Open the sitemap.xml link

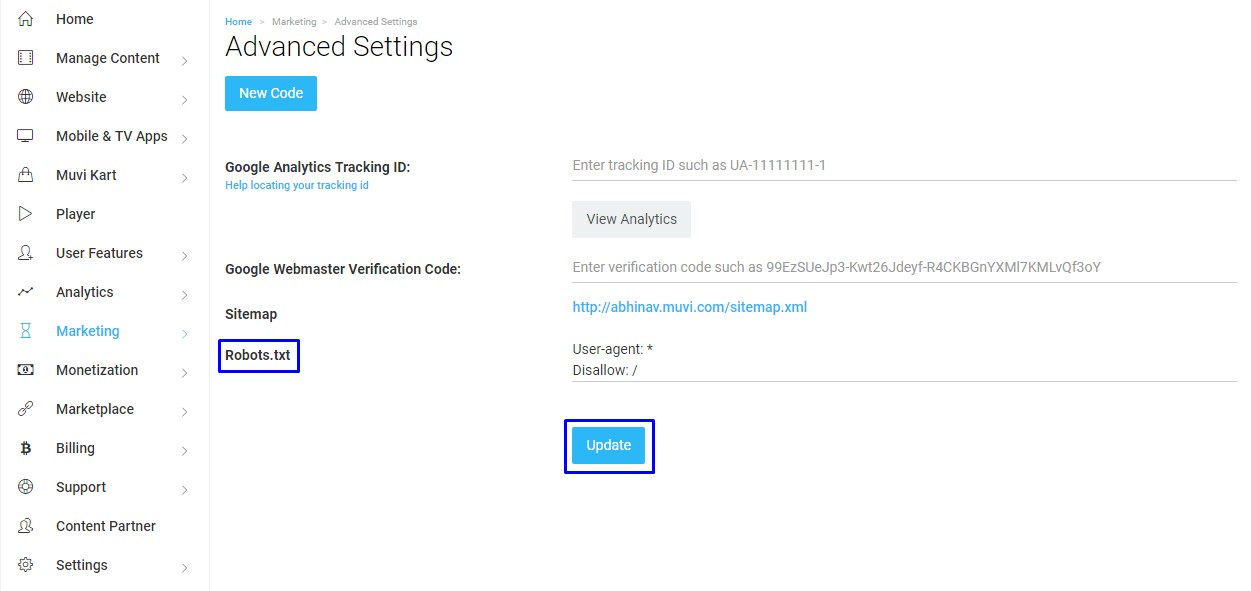pyautogui.click(x=690, y=307)
